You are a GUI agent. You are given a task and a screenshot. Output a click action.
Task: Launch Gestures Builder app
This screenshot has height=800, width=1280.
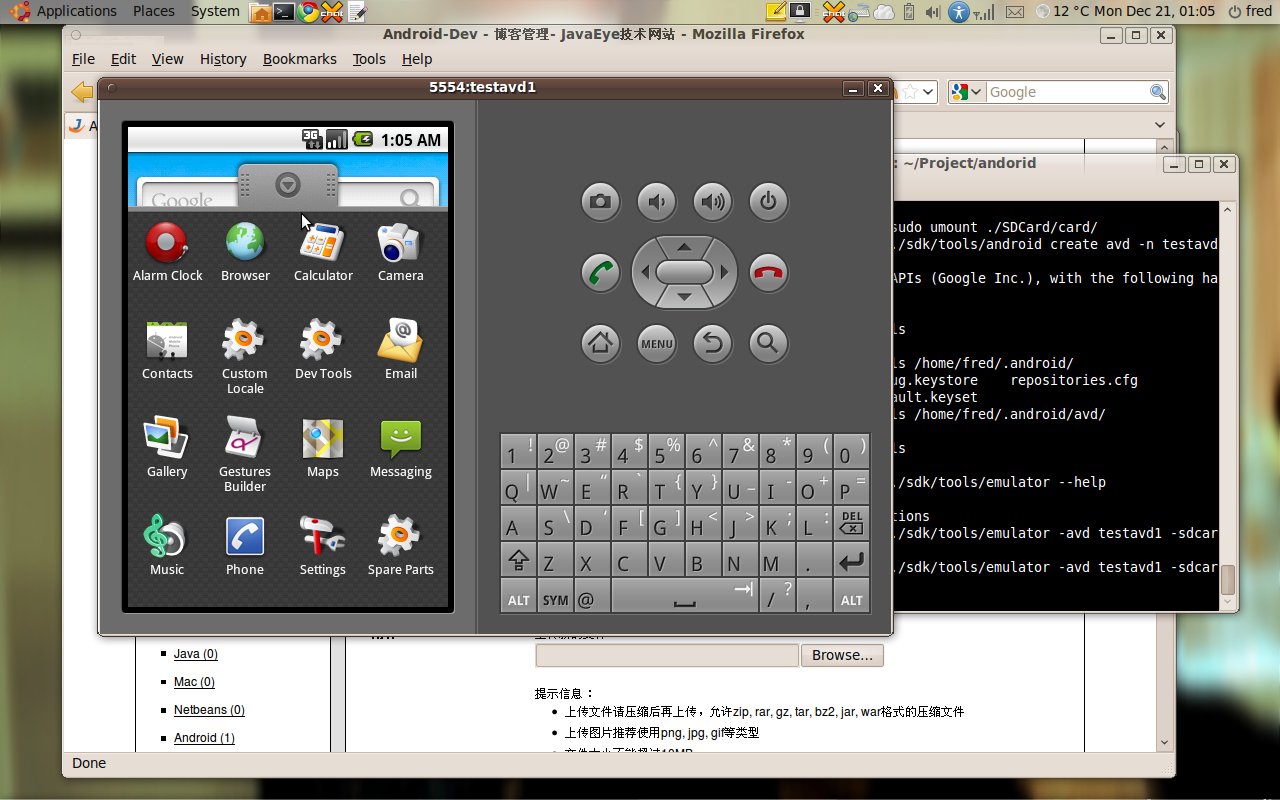[245, 455]
